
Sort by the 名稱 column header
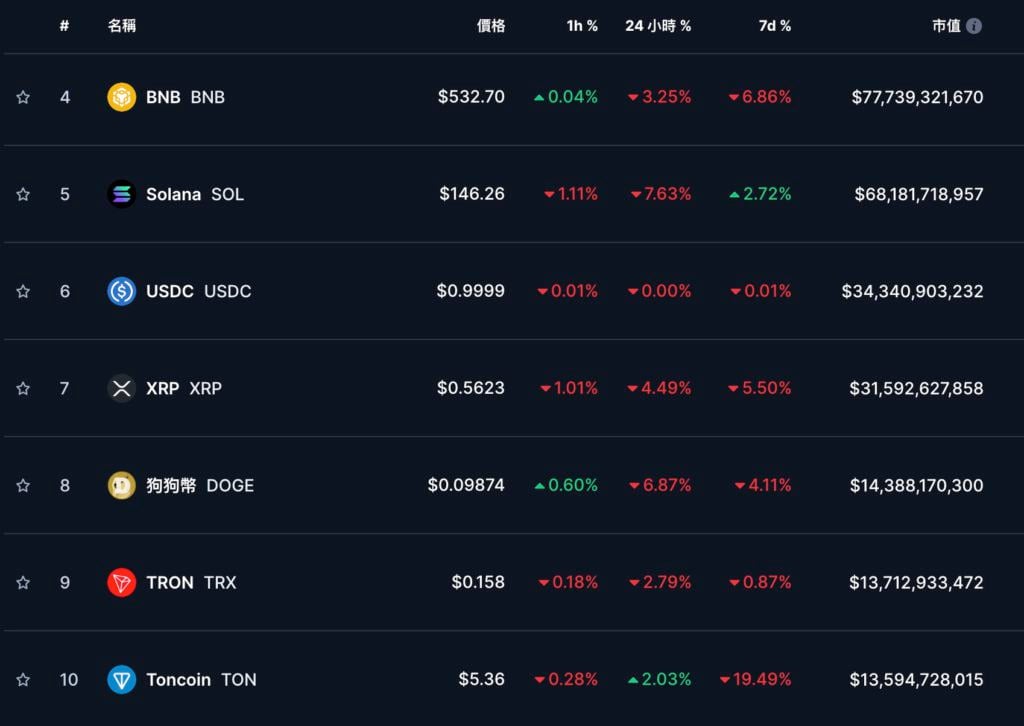coord(122,26)
